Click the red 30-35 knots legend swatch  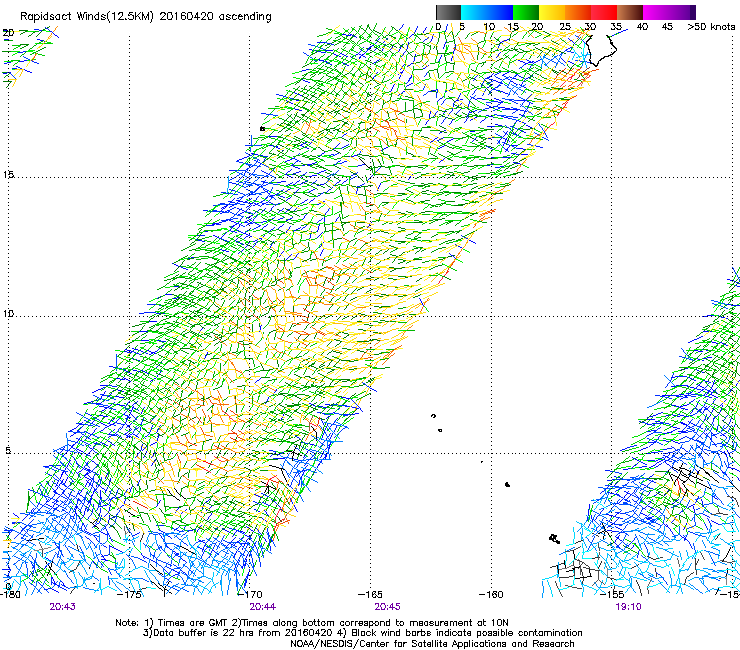604,12
